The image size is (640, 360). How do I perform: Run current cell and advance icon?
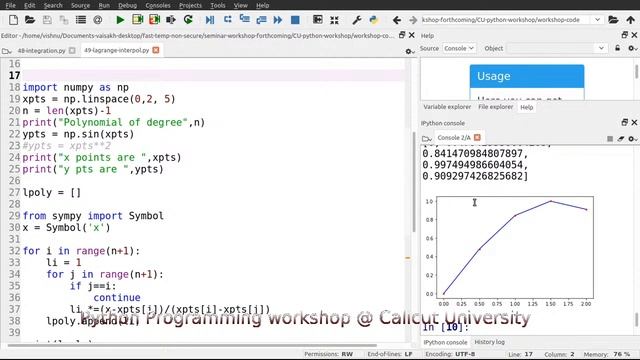[154, 20]
